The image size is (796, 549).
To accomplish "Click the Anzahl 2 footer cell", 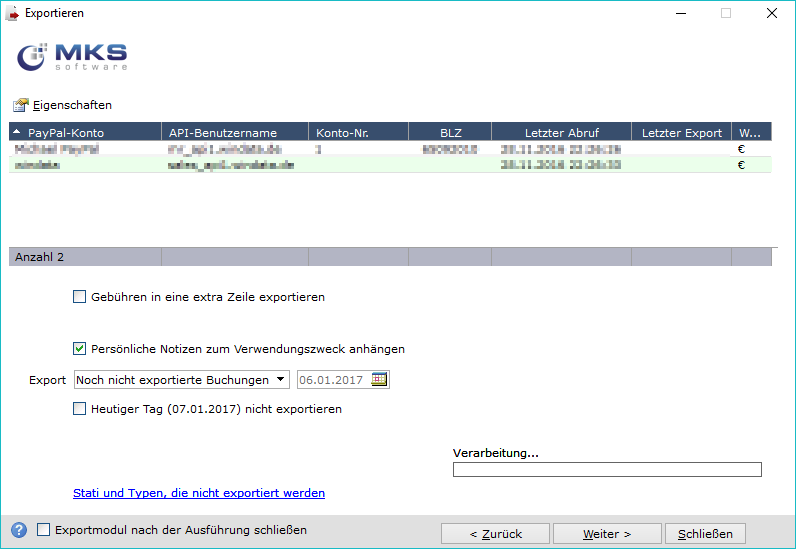I will [85, 257].
